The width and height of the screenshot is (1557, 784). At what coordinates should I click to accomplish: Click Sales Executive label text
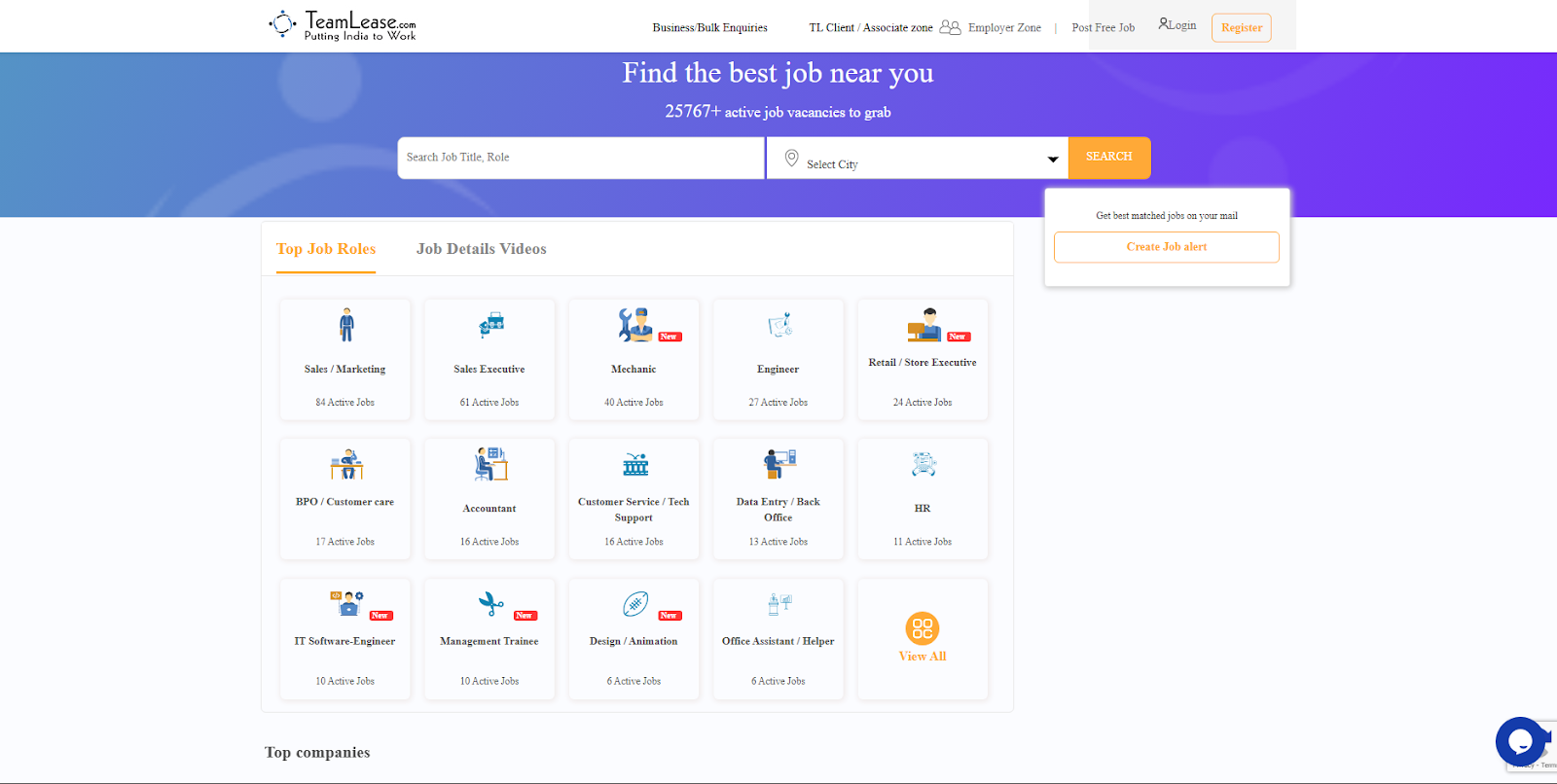pos(489,370)
